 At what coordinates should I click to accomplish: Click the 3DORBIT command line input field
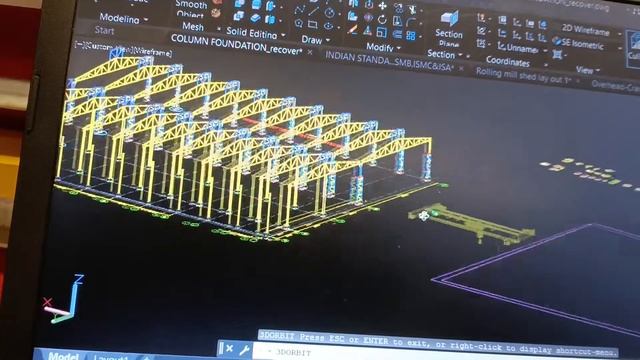(435, 353)
